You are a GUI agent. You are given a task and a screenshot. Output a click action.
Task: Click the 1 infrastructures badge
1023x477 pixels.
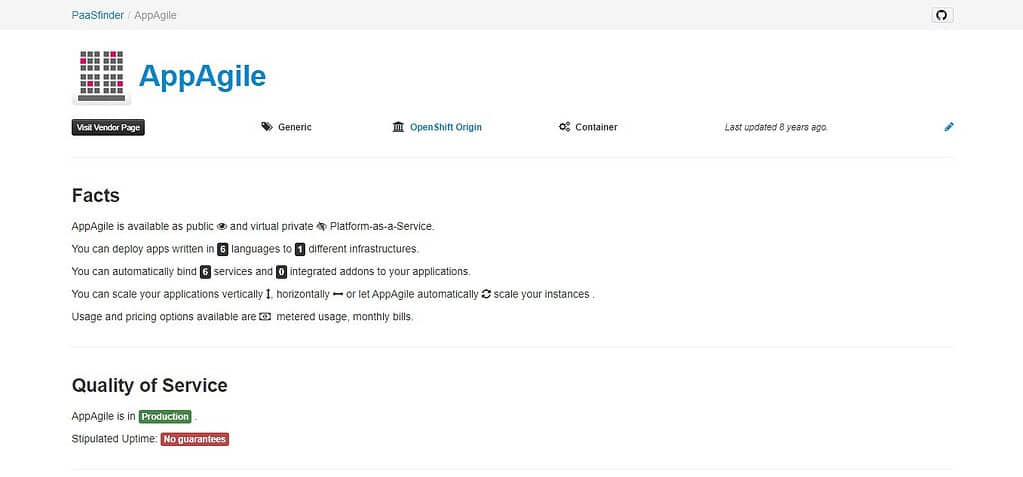(x=300, y=249)
